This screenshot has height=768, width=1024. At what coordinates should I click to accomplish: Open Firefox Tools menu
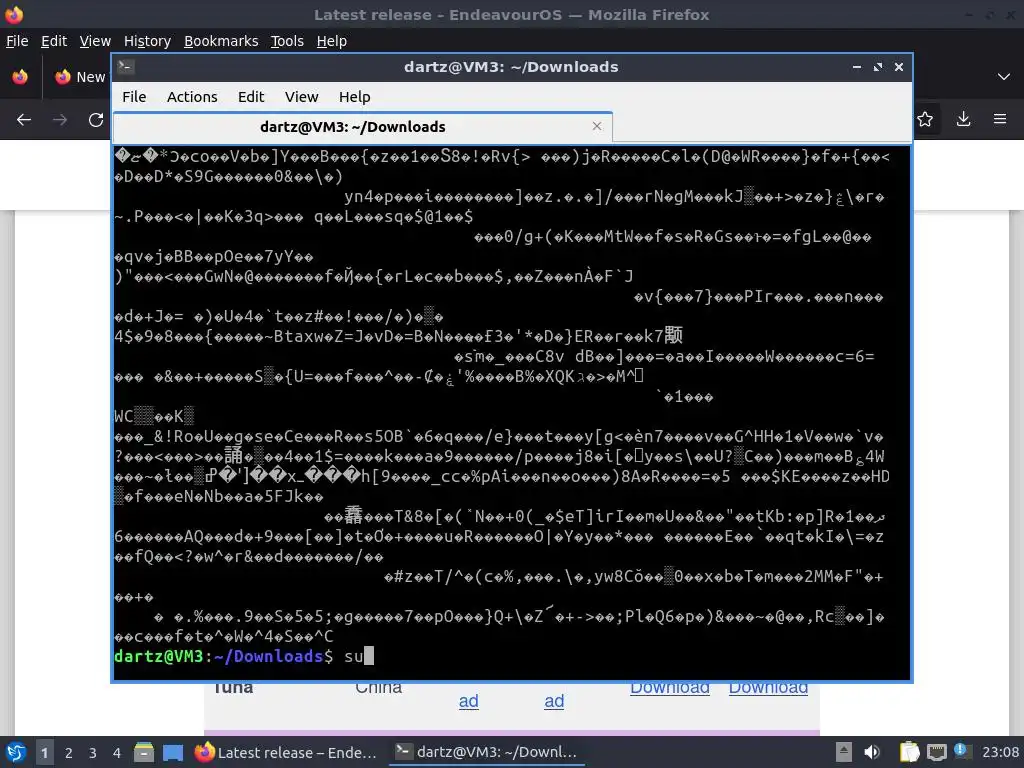point(287,41)
